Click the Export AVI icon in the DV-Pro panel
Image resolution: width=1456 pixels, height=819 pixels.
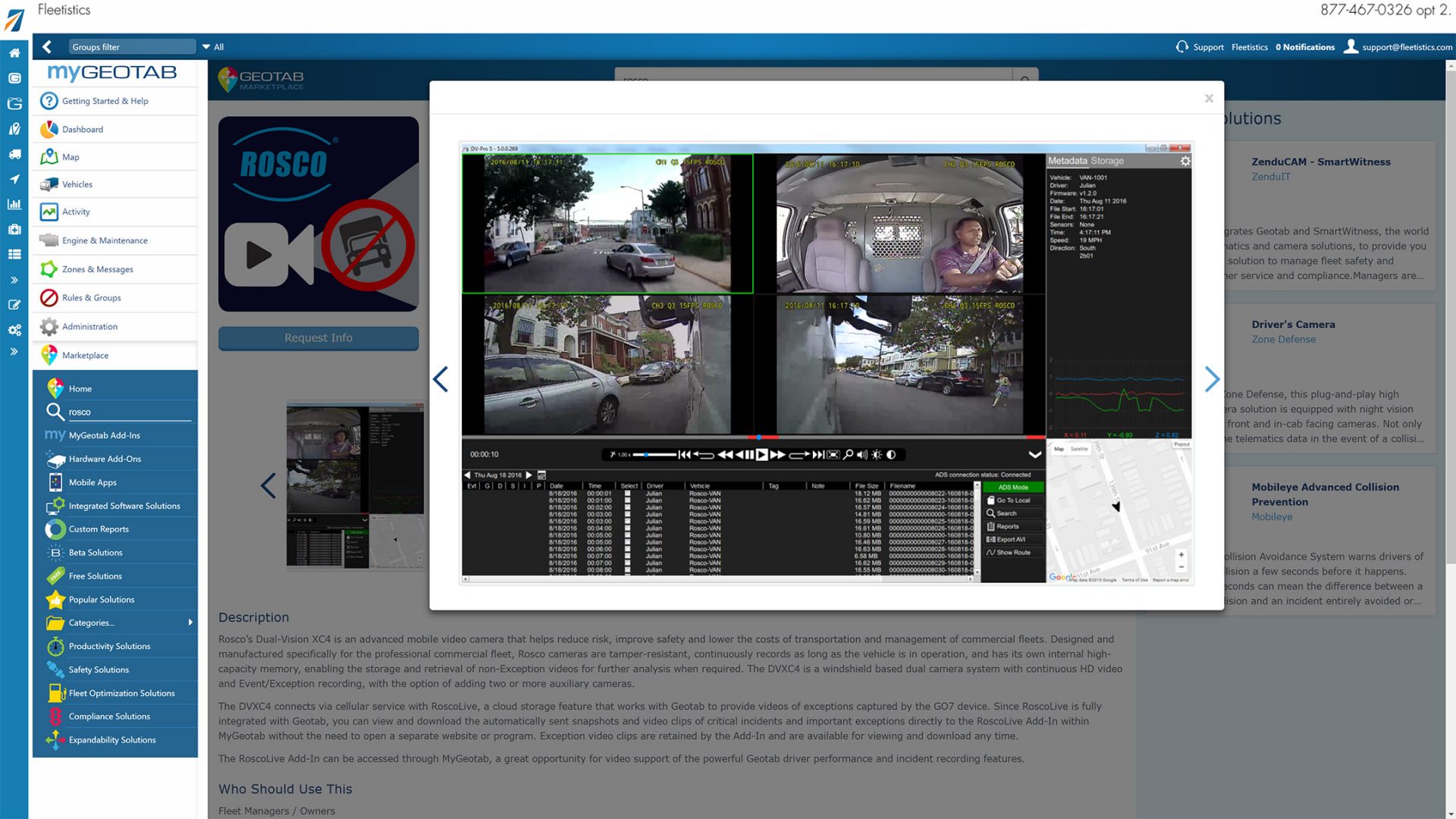[992, 539]
